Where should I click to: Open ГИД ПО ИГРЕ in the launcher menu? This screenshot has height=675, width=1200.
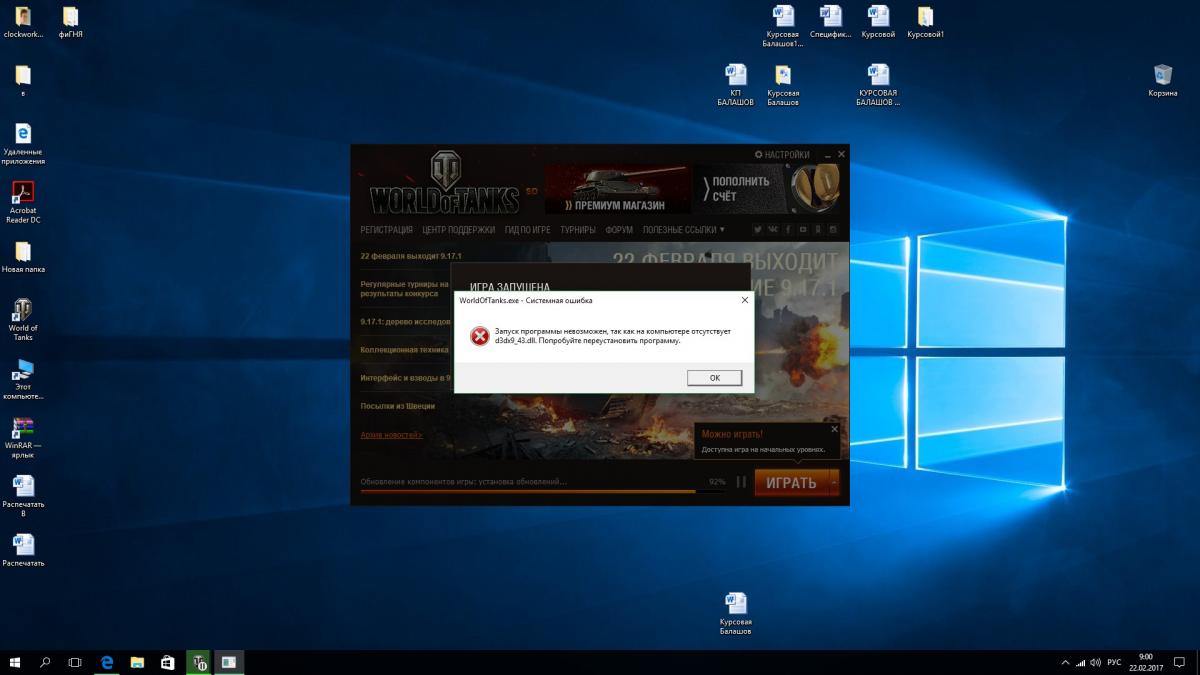click(527, 230)
